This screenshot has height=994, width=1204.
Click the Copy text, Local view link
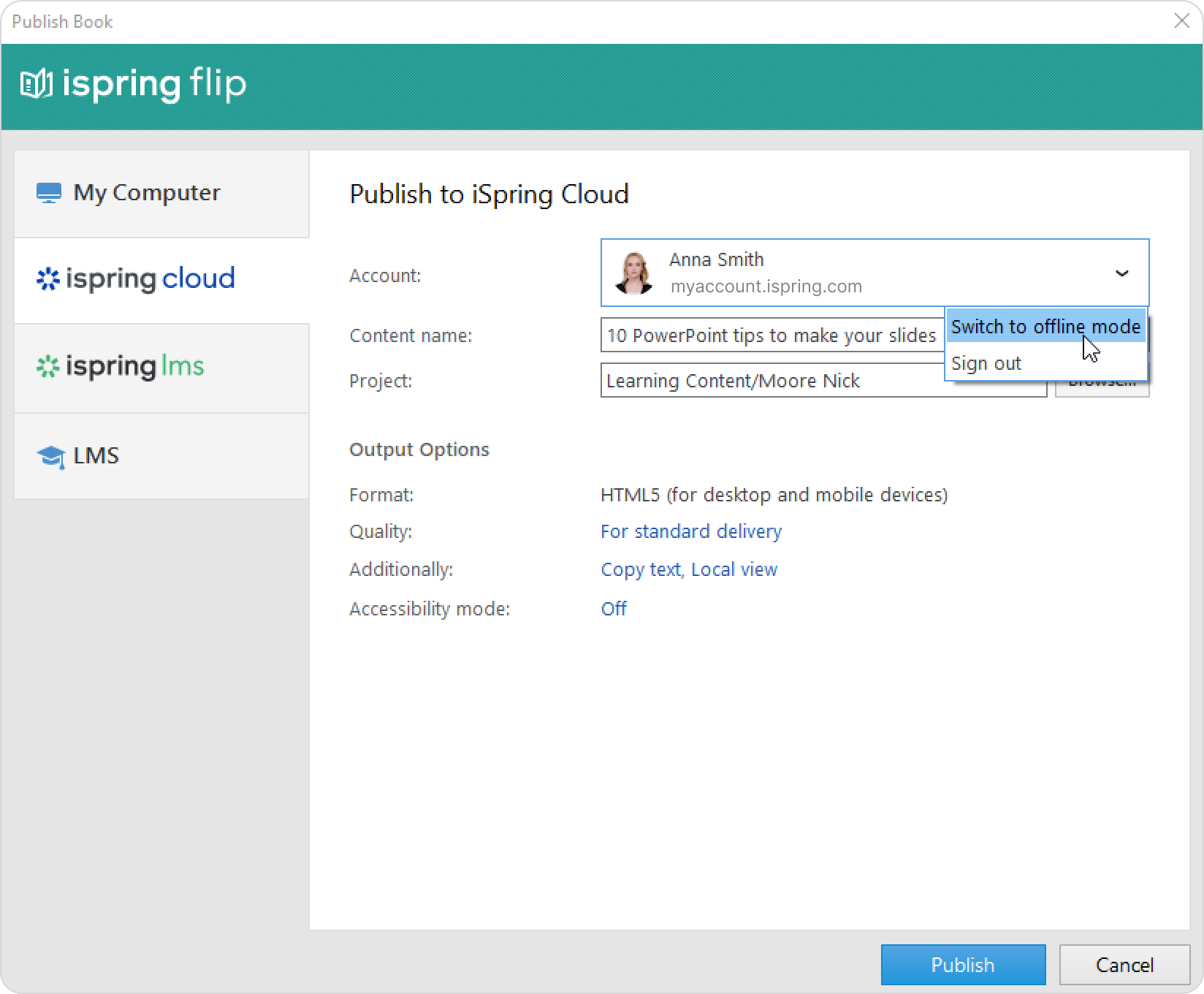point(688,569)
